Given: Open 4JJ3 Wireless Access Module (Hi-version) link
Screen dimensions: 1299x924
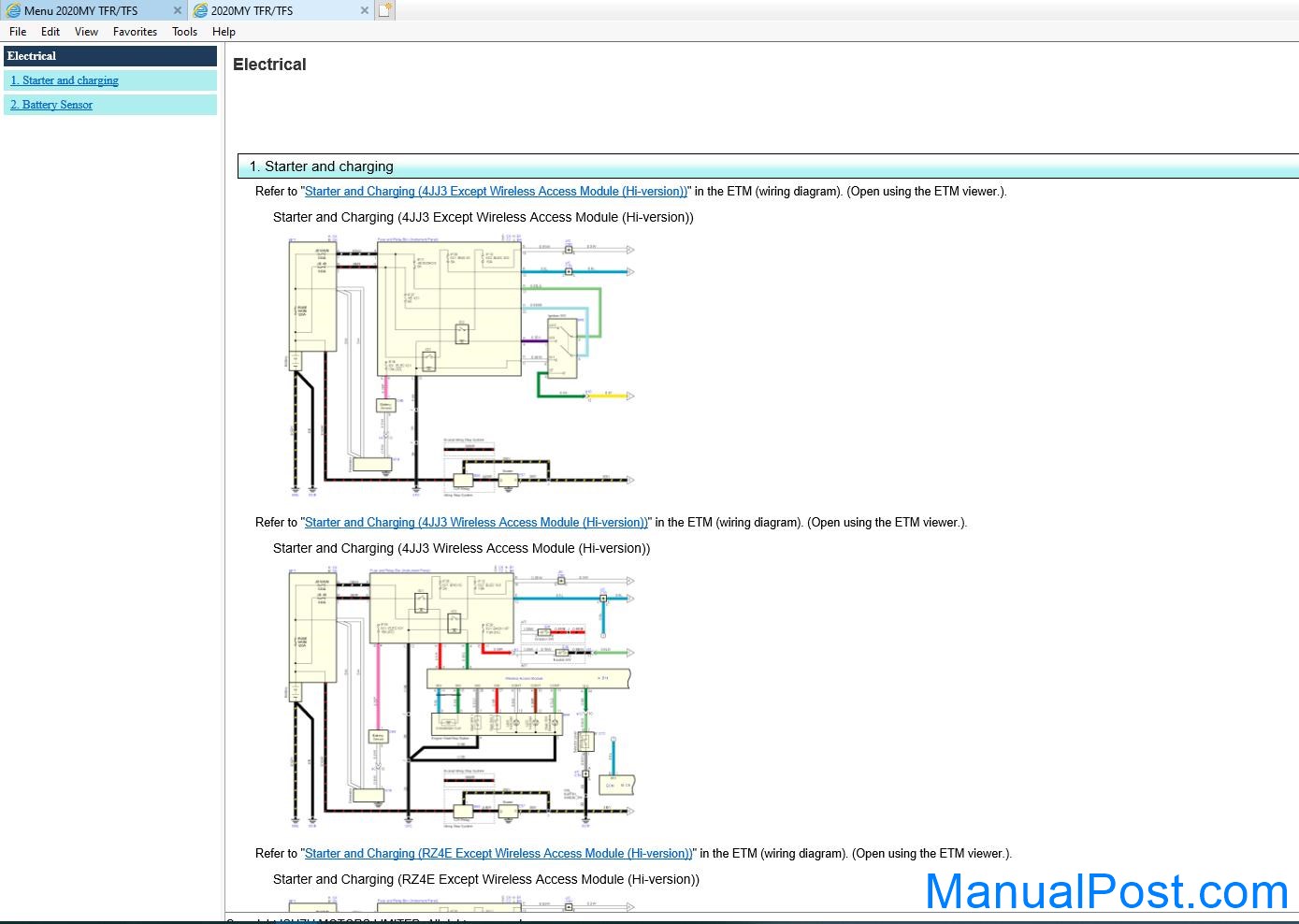Looking at the screenshot, I should (x=476, y=523).
